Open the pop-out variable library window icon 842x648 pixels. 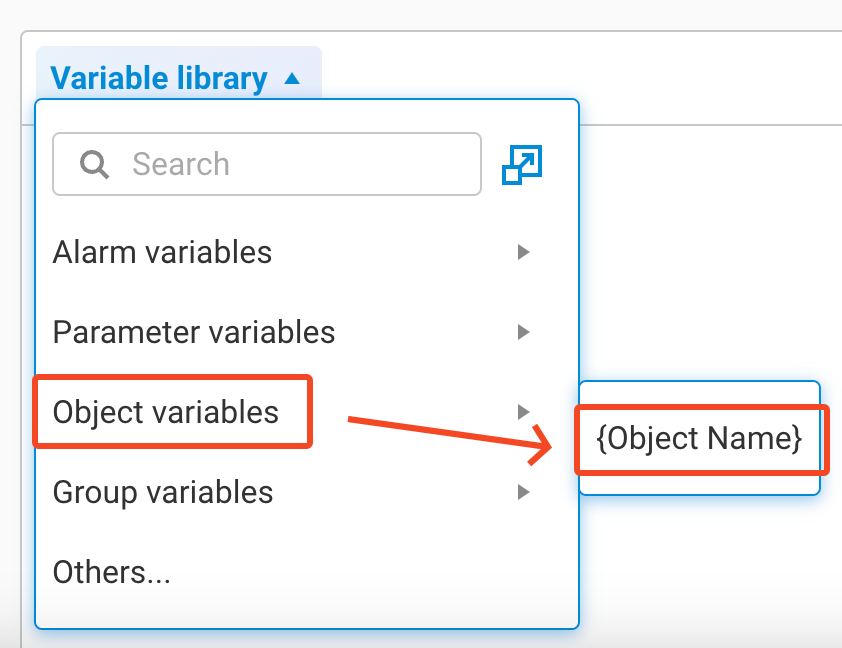[522, 164]
